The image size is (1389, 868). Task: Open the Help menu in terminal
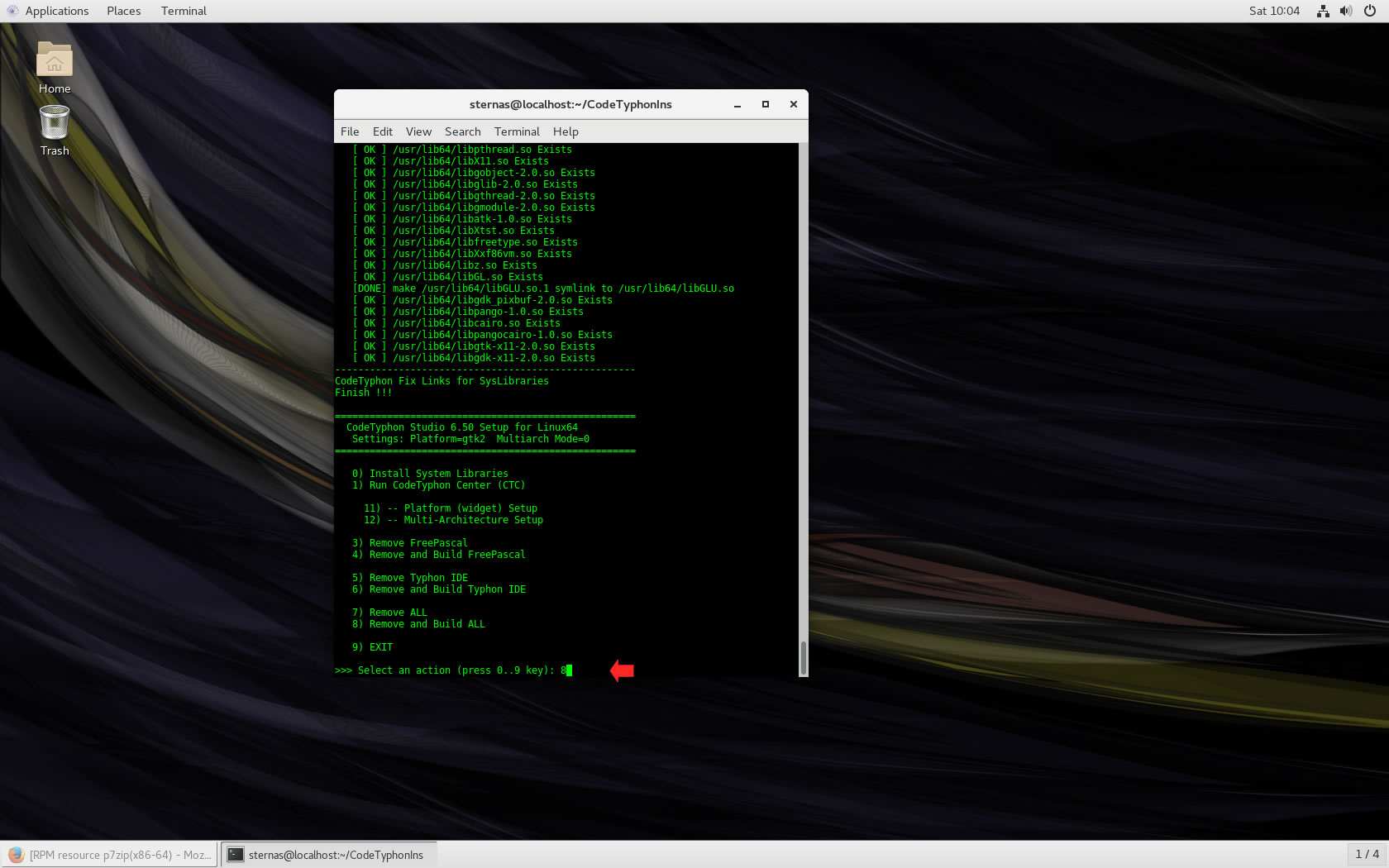[x=566, y=131]
